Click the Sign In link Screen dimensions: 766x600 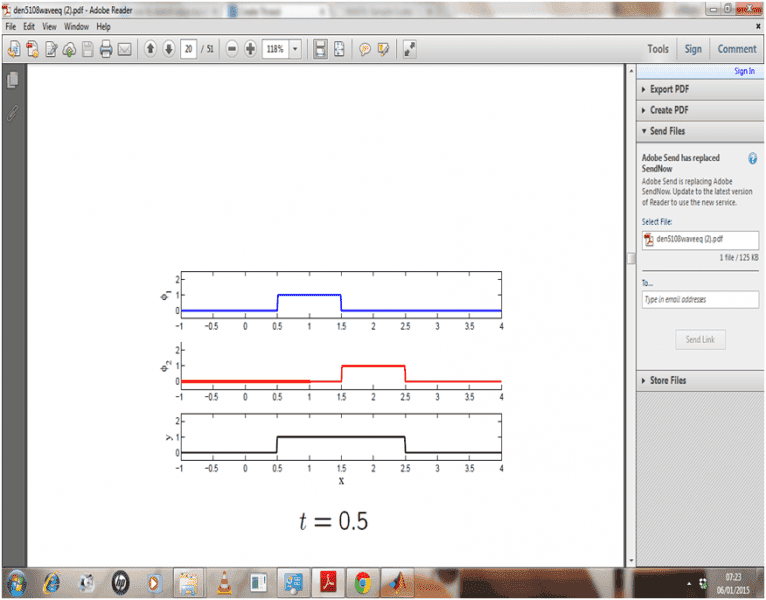tap(744, 71)
